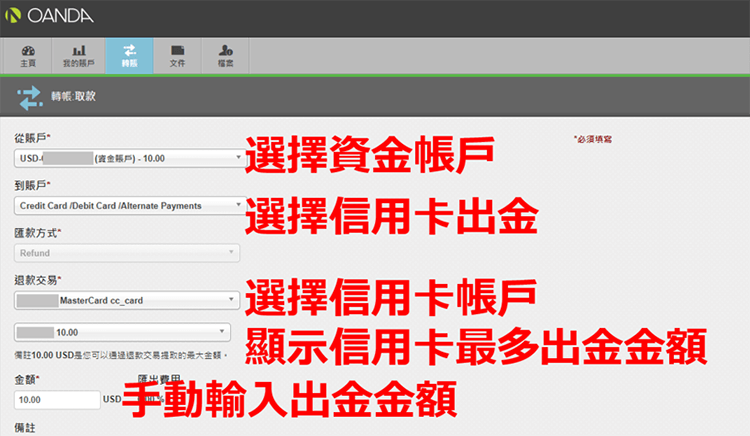
Task: Open the 主頁 home tab
Action: (x=28, y=56)
